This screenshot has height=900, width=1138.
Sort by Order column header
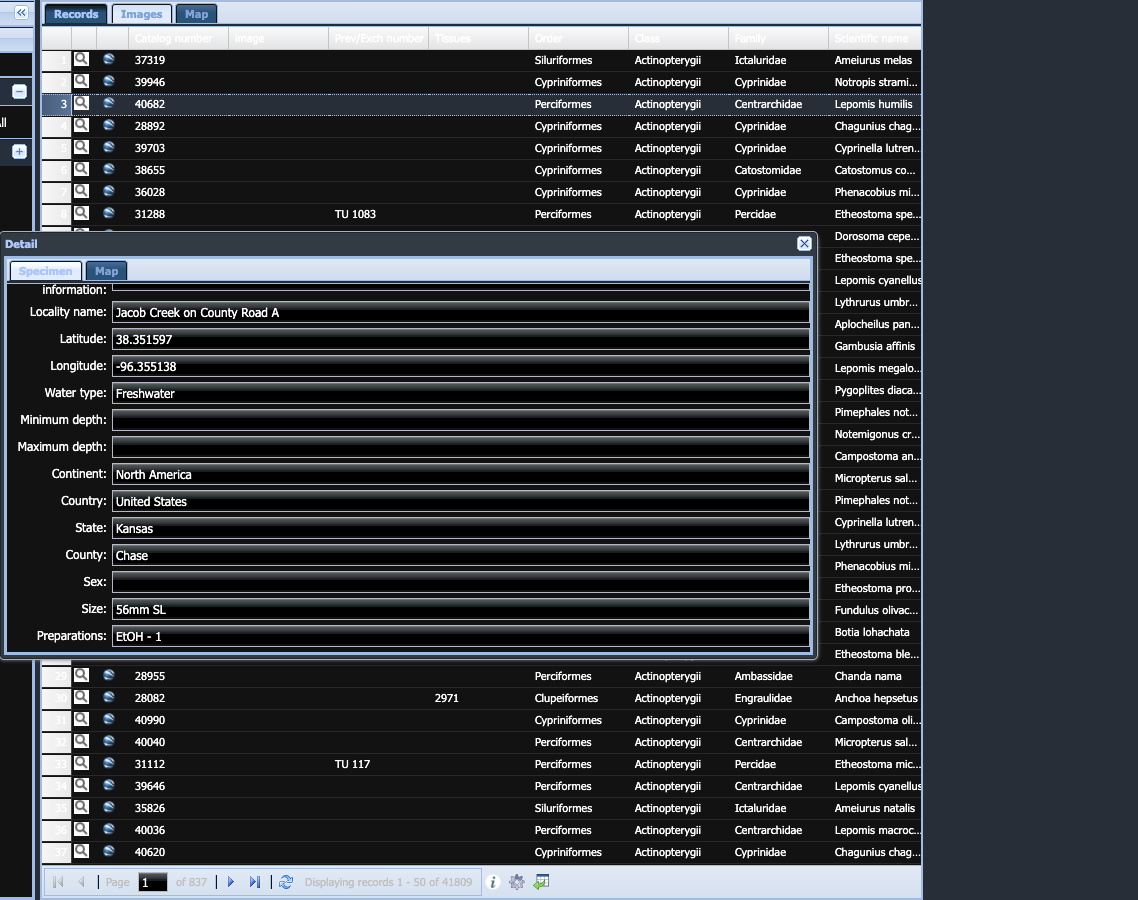pyautogui.click(x=578, y=38)
